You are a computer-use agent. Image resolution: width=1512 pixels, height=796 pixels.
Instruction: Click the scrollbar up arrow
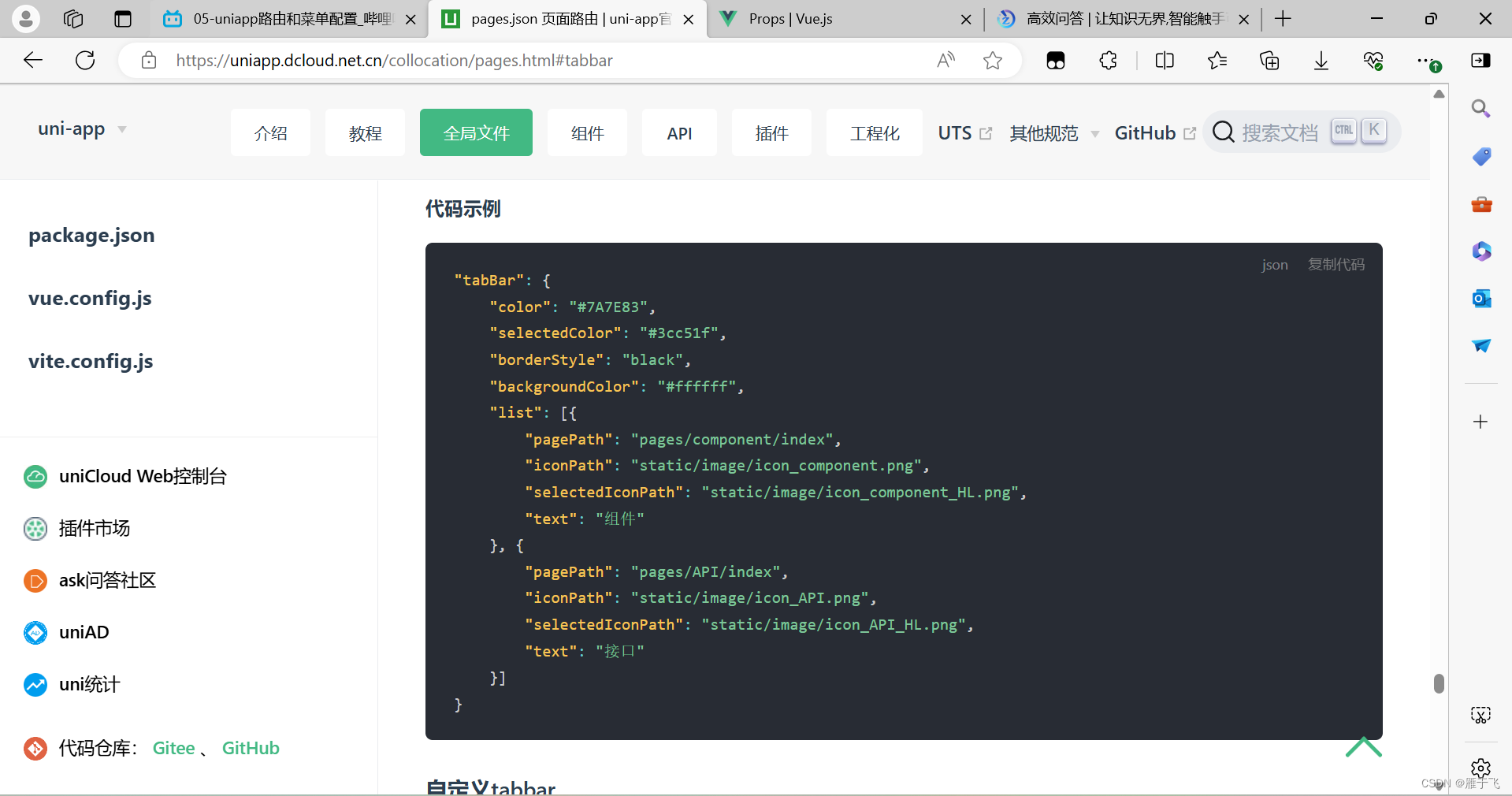coord(1439,94)
